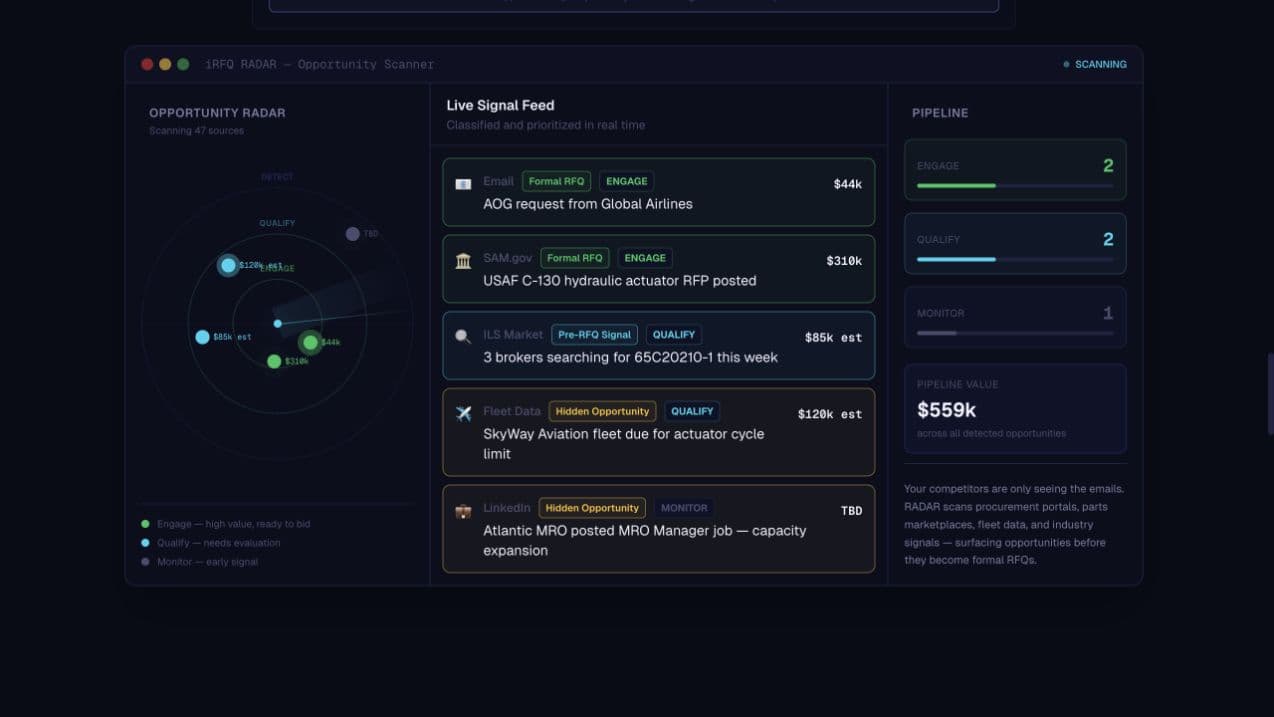Click the Formal RFQ tag on the Email signal
1274x717 pixels.
click(556, 181)
